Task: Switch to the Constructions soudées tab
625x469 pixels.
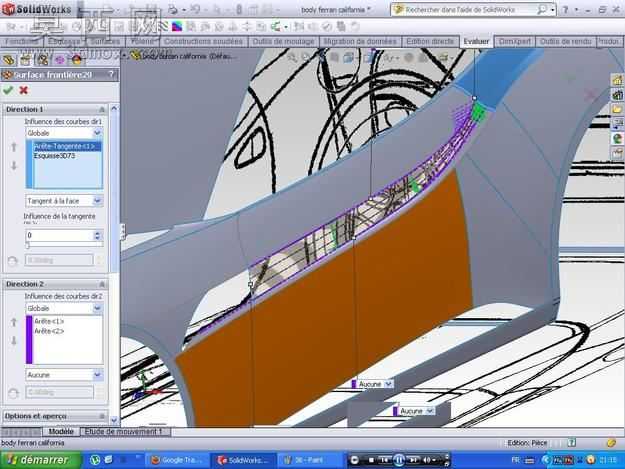Action: coord(203,41)
